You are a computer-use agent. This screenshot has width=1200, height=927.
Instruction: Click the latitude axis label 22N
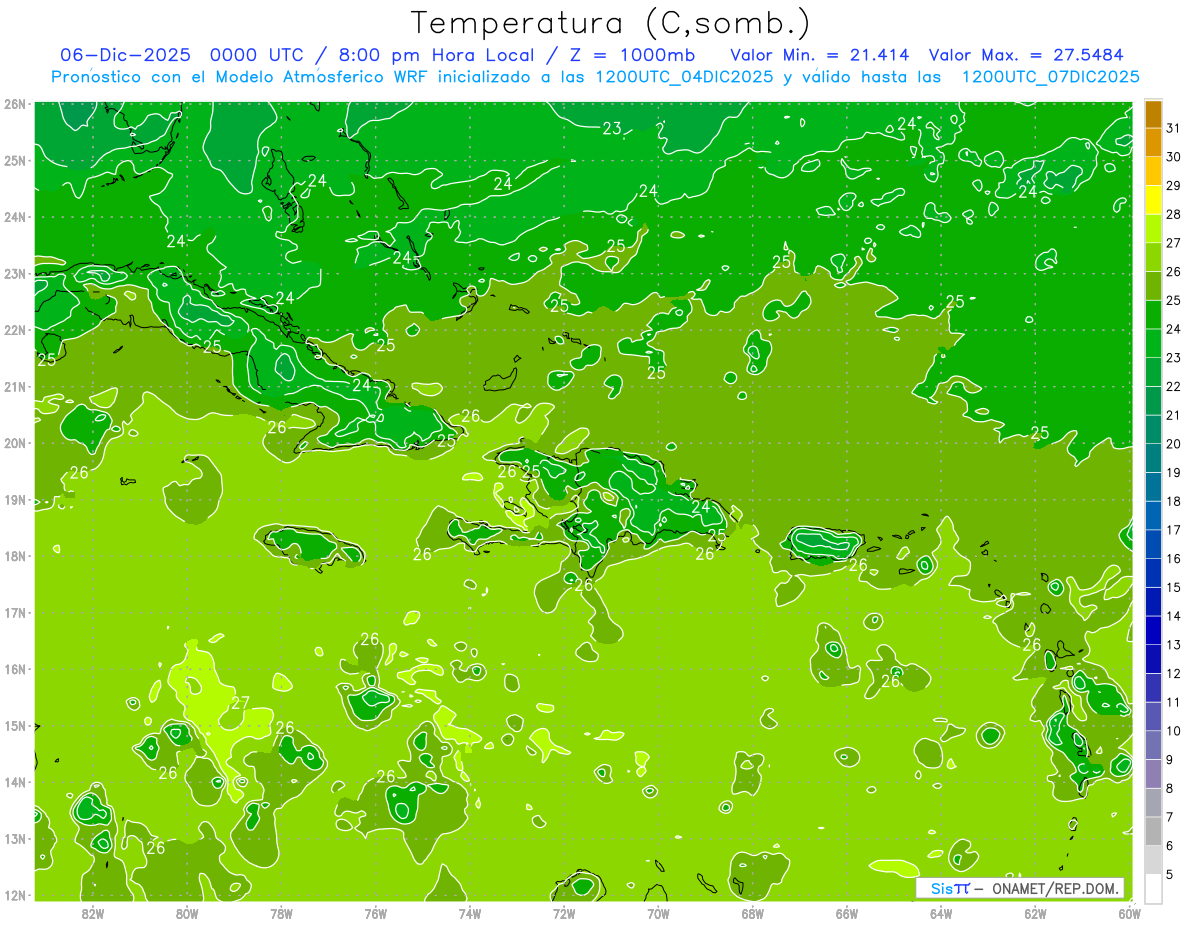pyautogui.click(x=14, y=330)
